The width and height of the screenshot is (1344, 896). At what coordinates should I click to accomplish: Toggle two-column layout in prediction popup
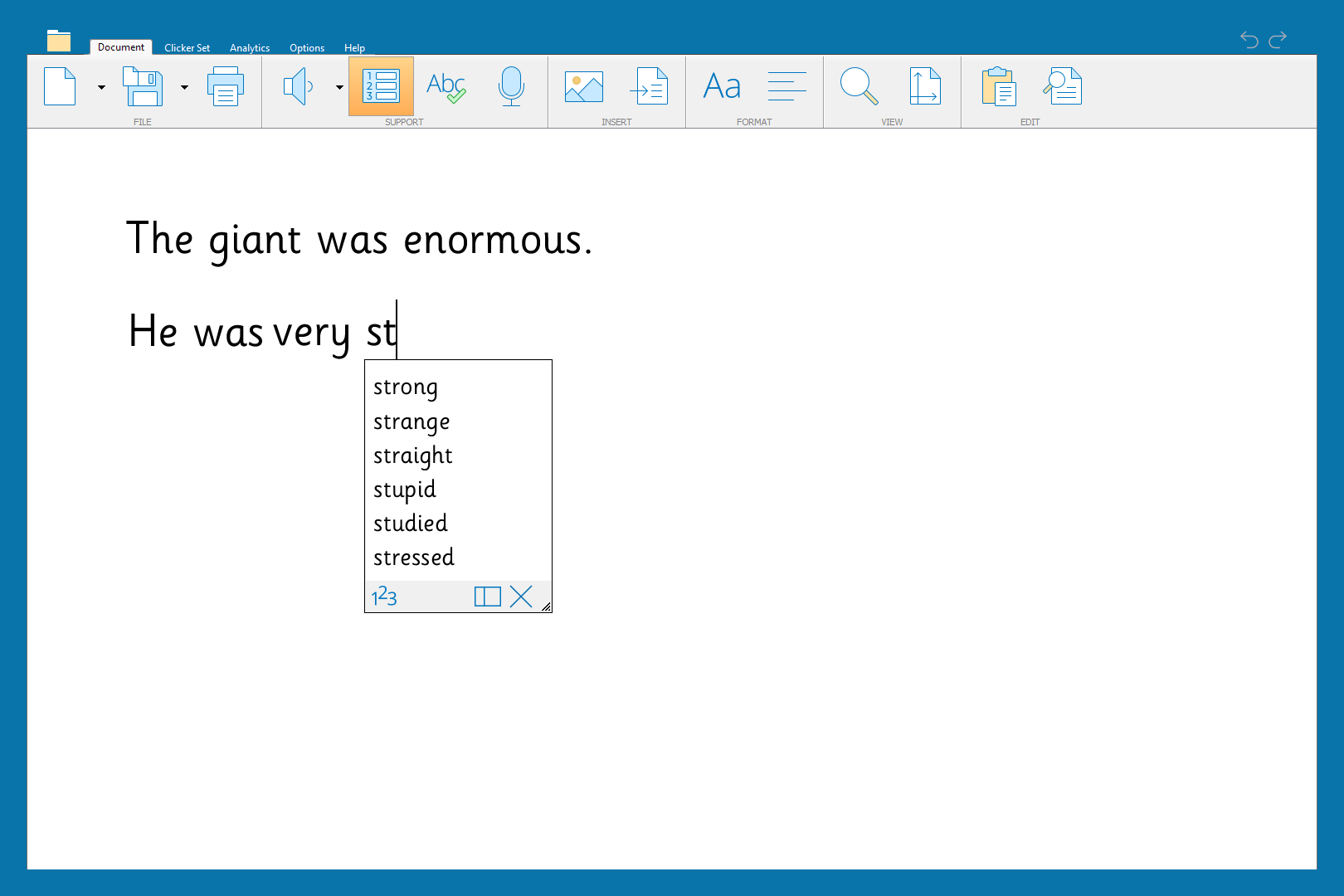point(487,596)
